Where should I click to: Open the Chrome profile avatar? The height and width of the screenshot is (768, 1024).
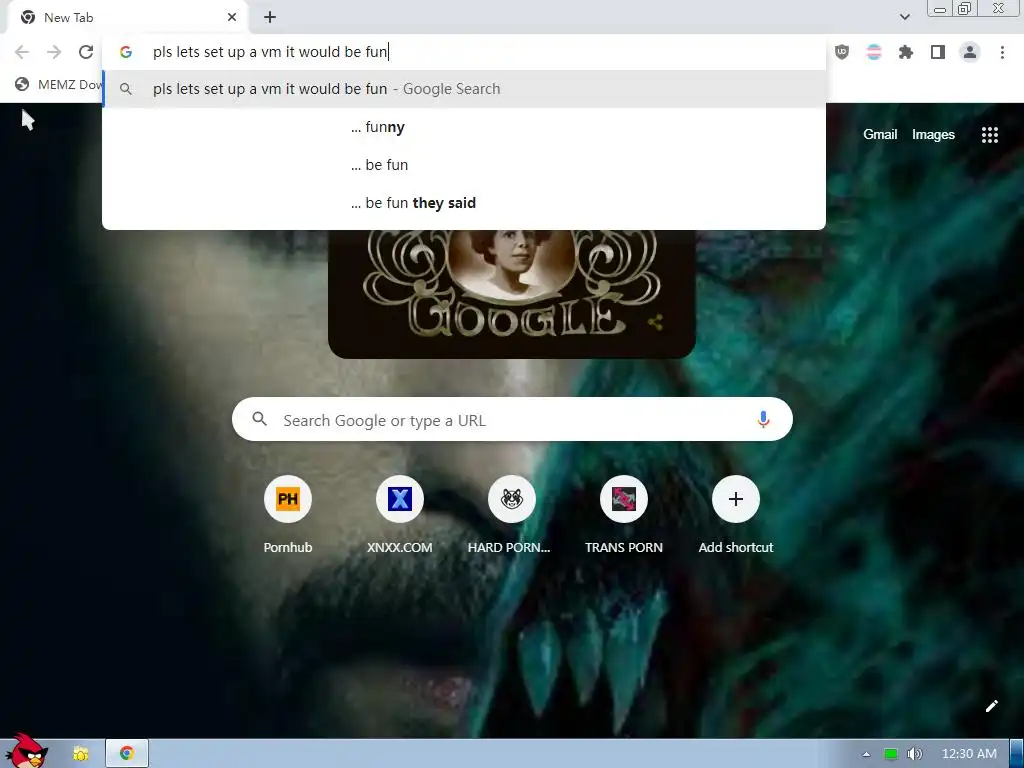point(970,52)
